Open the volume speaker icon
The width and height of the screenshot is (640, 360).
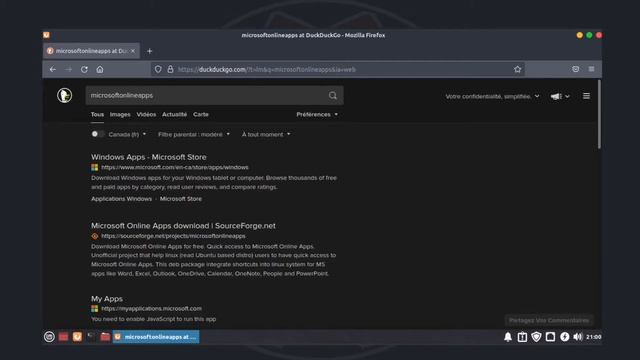click(578, 337)
